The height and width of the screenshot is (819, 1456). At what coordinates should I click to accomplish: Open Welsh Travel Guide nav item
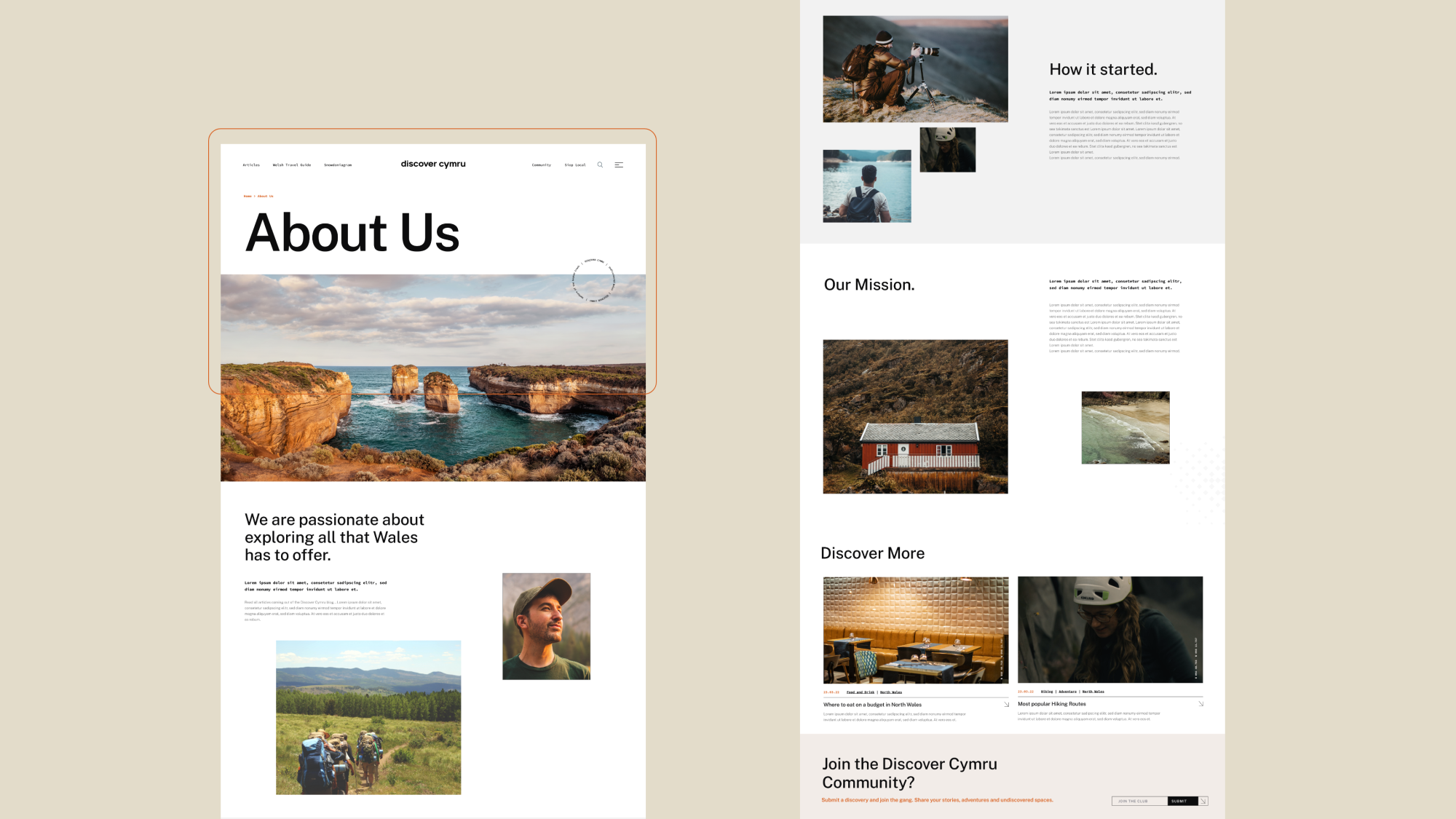click(292, 165)
